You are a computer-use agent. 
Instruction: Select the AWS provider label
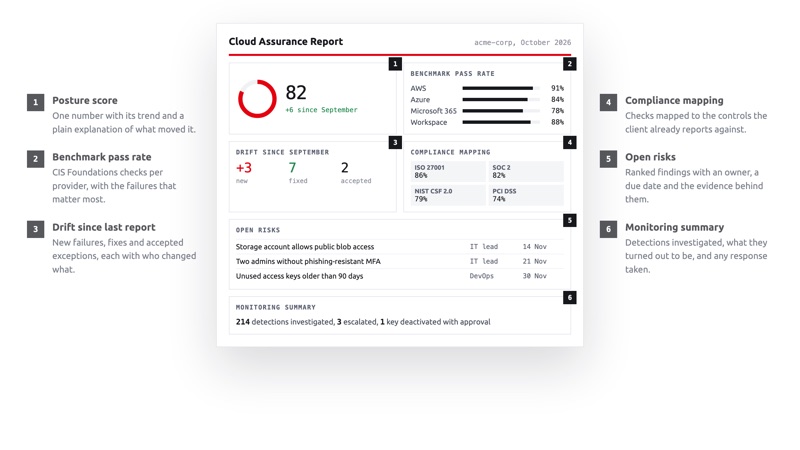point(418,88)
